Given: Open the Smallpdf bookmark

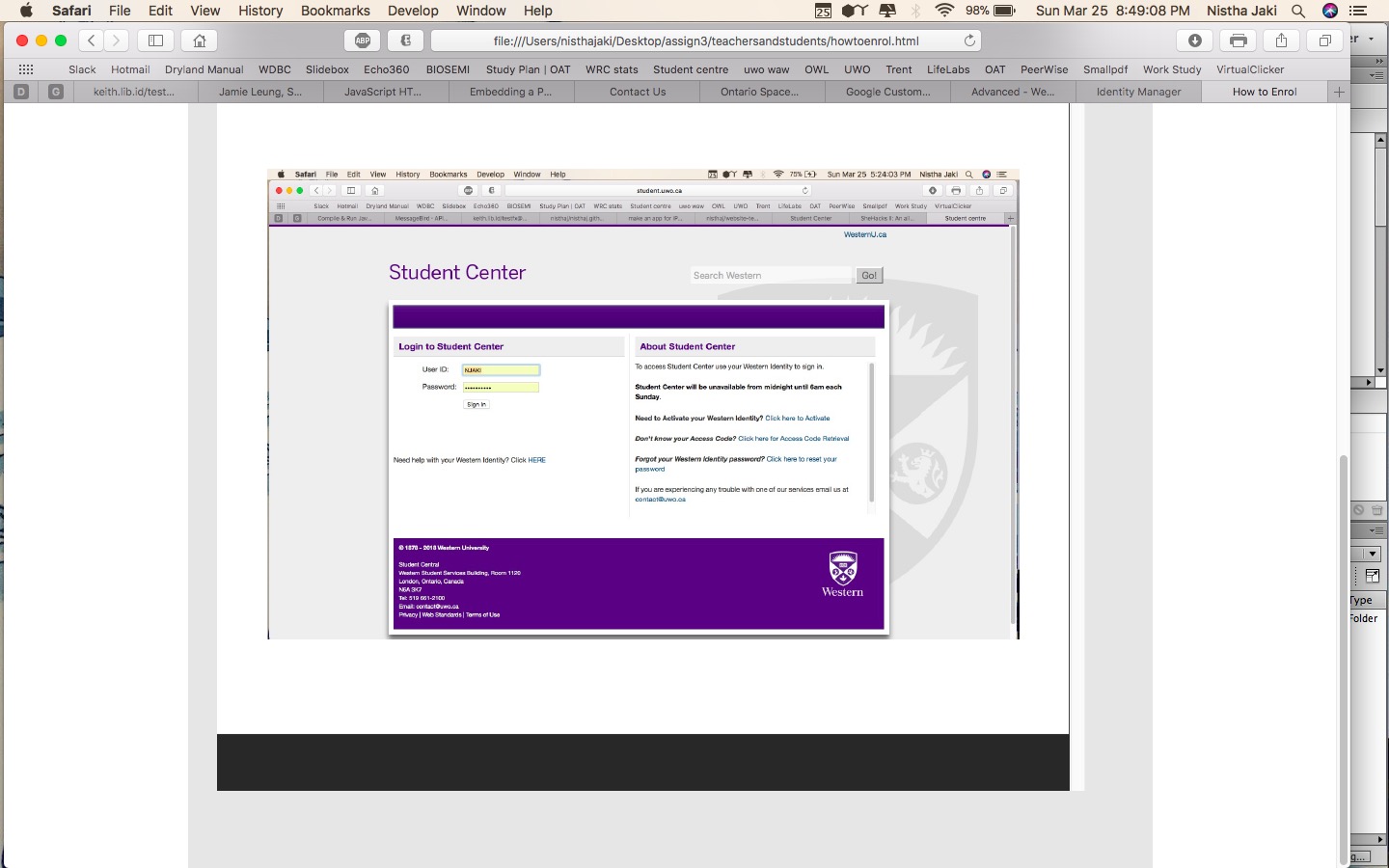Looking at the screenshot, I should [x=1105, y=69].
